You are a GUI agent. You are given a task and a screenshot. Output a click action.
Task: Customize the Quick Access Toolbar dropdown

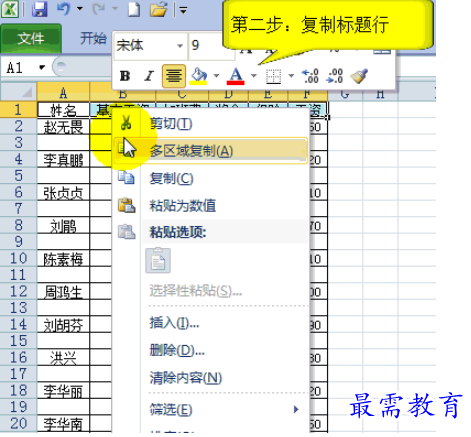[183, 11]
